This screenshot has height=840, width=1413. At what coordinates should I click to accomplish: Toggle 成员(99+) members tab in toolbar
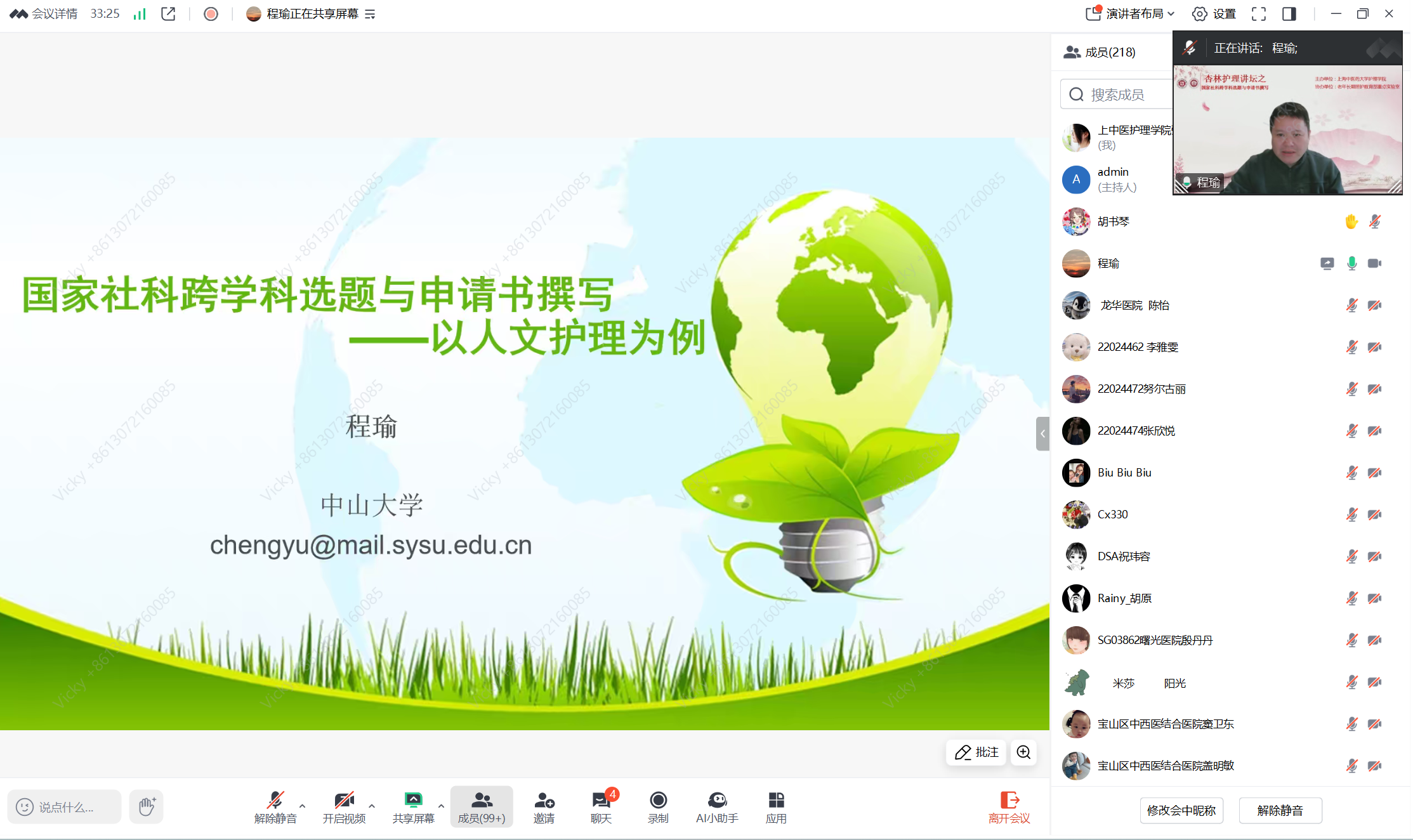click(482, 806)
